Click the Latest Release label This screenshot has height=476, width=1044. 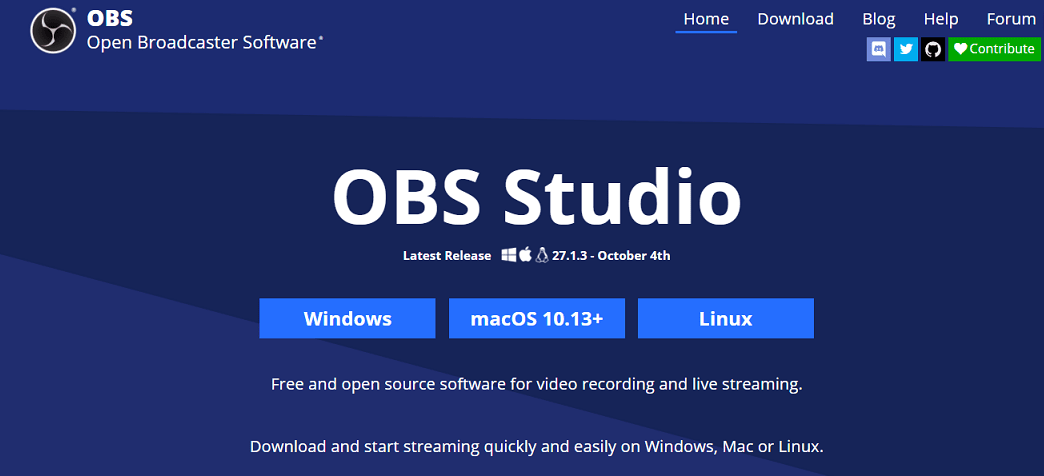point(447,256)
